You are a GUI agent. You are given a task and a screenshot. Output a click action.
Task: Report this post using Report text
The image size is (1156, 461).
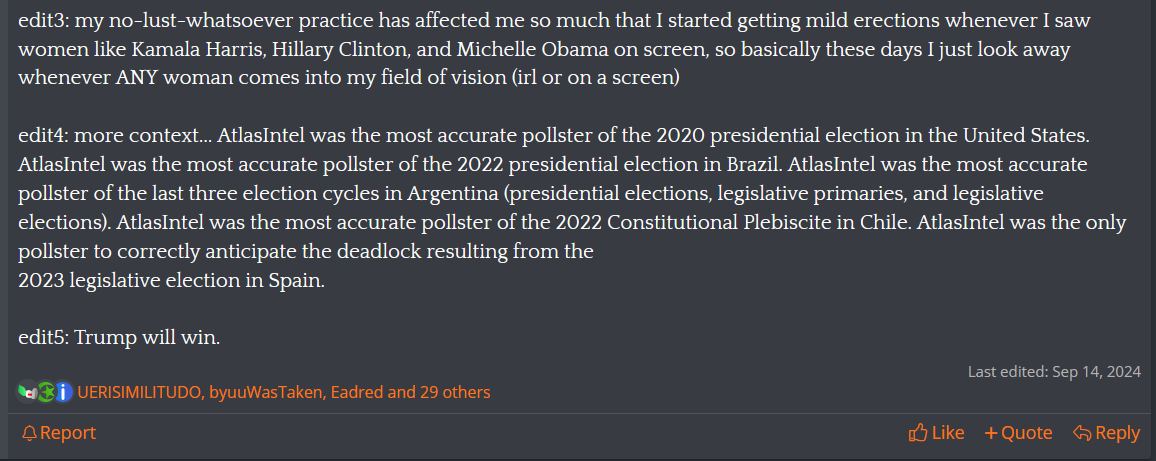[x=68, y=433]
